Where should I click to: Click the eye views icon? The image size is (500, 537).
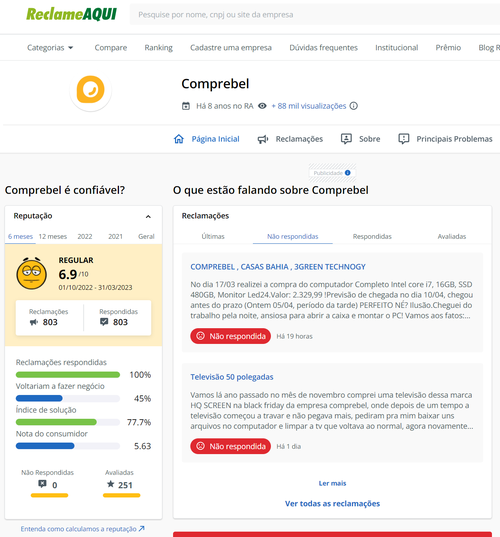click(x=262, y=106)
